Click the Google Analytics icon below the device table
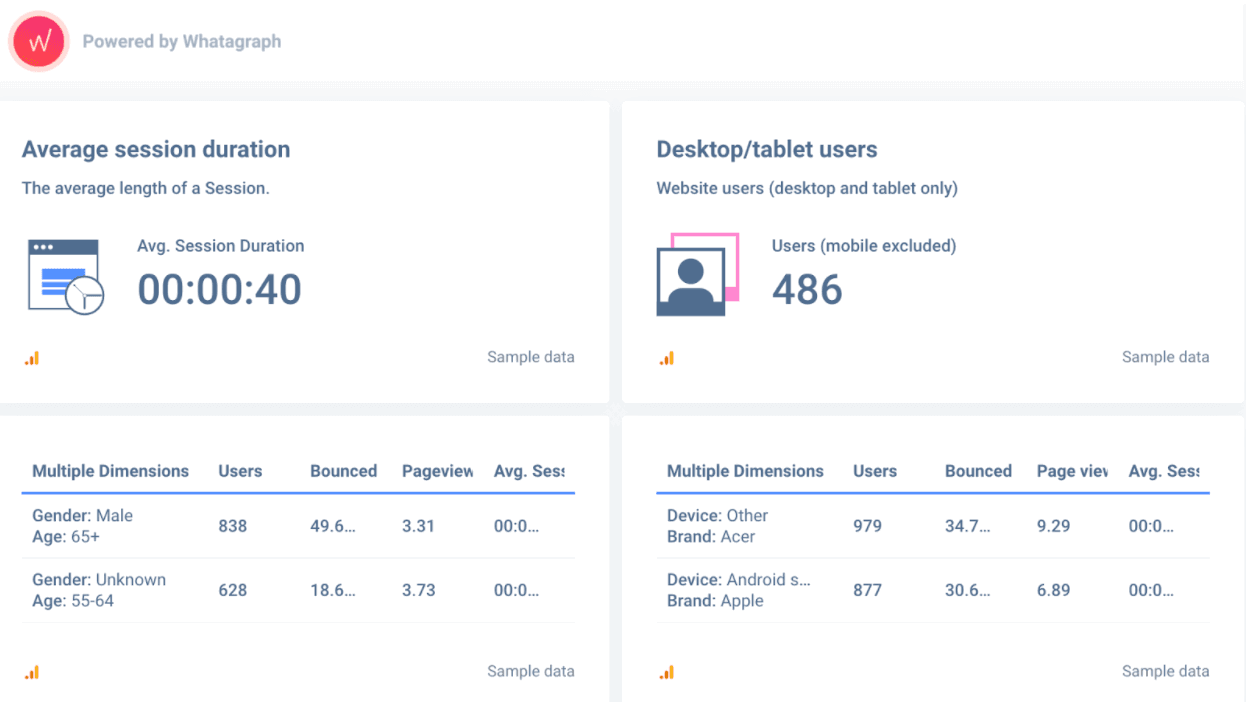This screenshot has width=1256, height=721. (667, 671)
